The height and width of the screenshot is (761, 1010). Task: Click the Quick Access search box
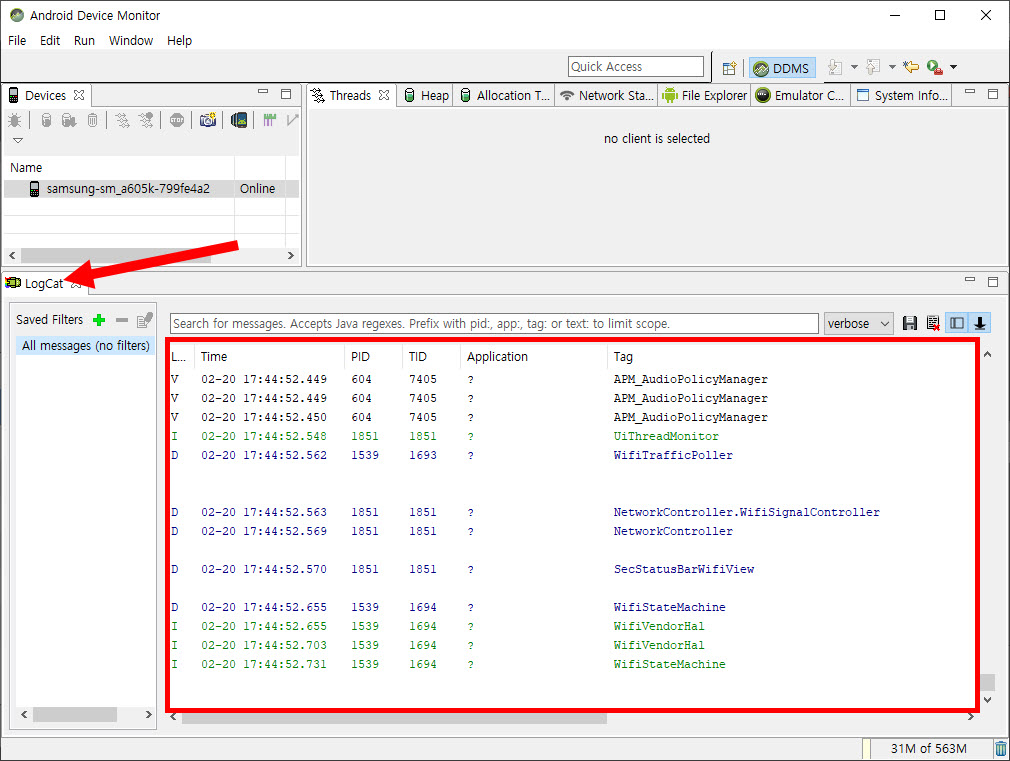pyautogui.click(x=636, y=66)
